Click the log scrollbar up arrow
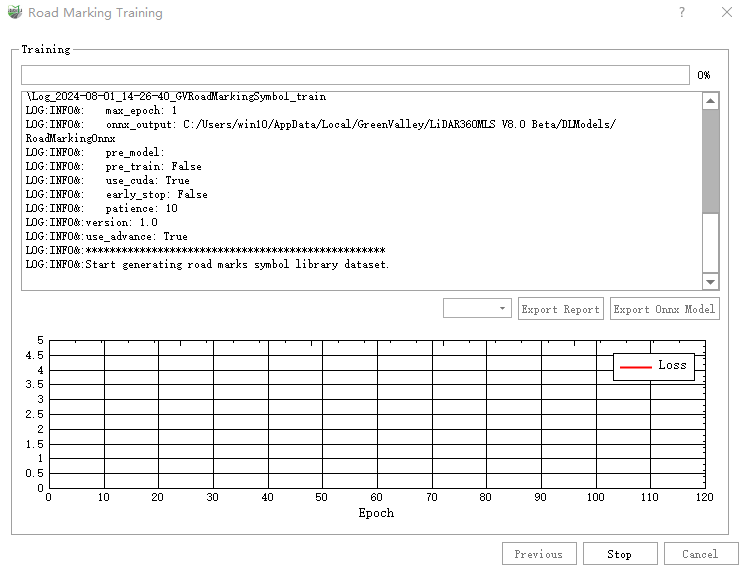The image size is (749, 575). pos(710,101)
